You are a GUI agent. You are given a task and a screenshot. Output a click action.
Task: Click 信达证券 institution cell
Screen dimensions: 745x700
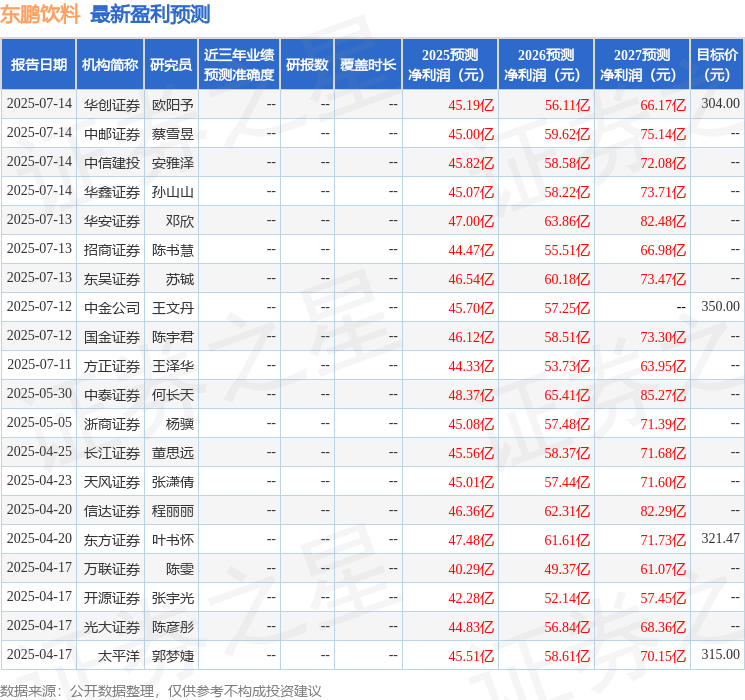click(x=112, y=511)
